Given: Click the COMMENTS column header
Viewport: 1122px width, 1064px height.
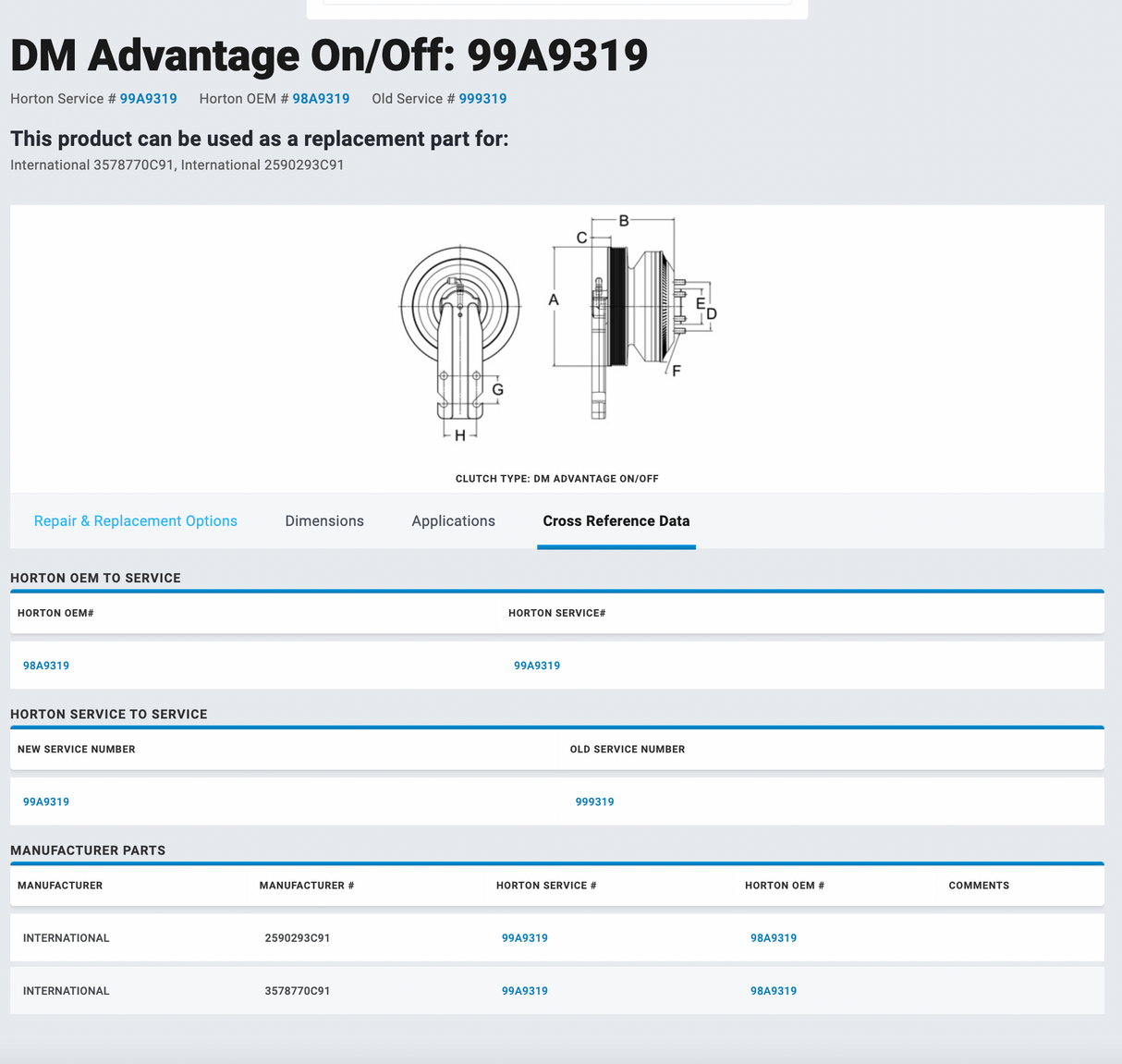Looking at the screenshot, I should [979, 886].
